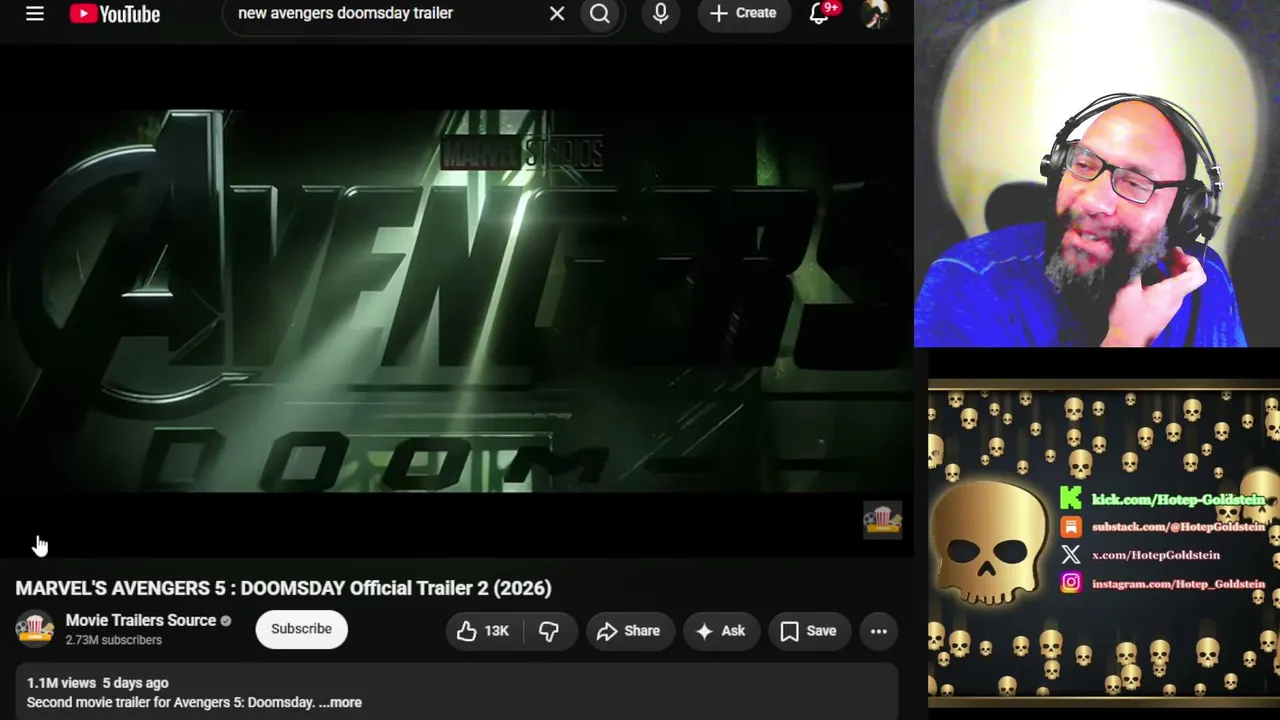Click the kick.com/Hotep-Goldstein text
This screenshot has height=720, width=1280.
click(1178, 499)
